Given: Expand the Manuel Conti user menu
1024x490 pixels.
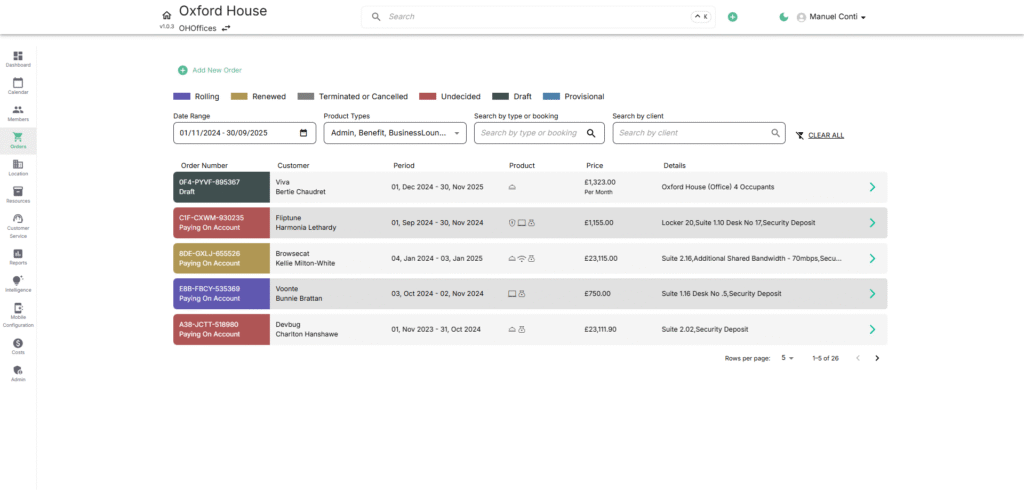Looking at the screenshot, I should tap(830, 17).
